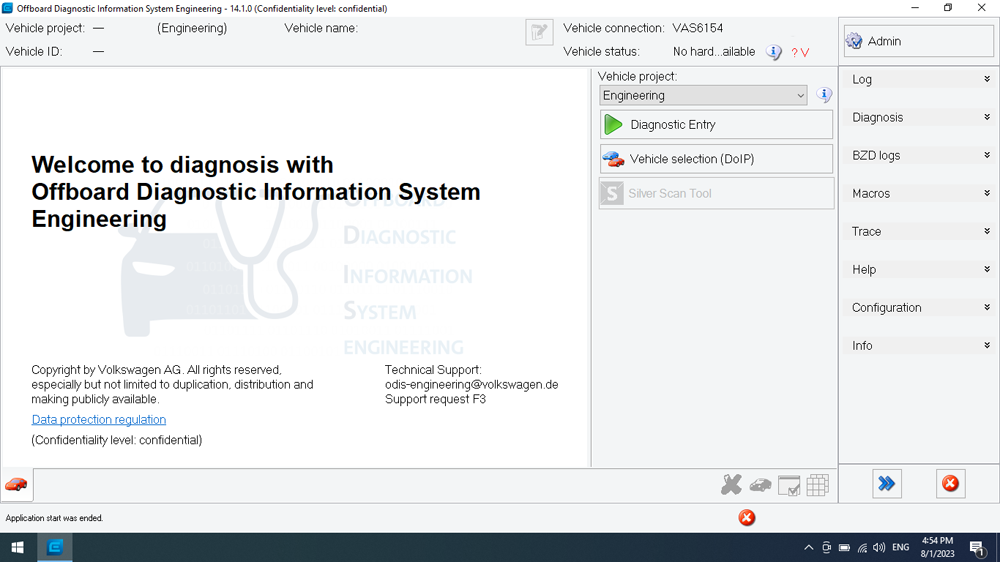Open Vehicle selection (DoIP)
The image size is (1000, 562).
[x=716, y=159]
